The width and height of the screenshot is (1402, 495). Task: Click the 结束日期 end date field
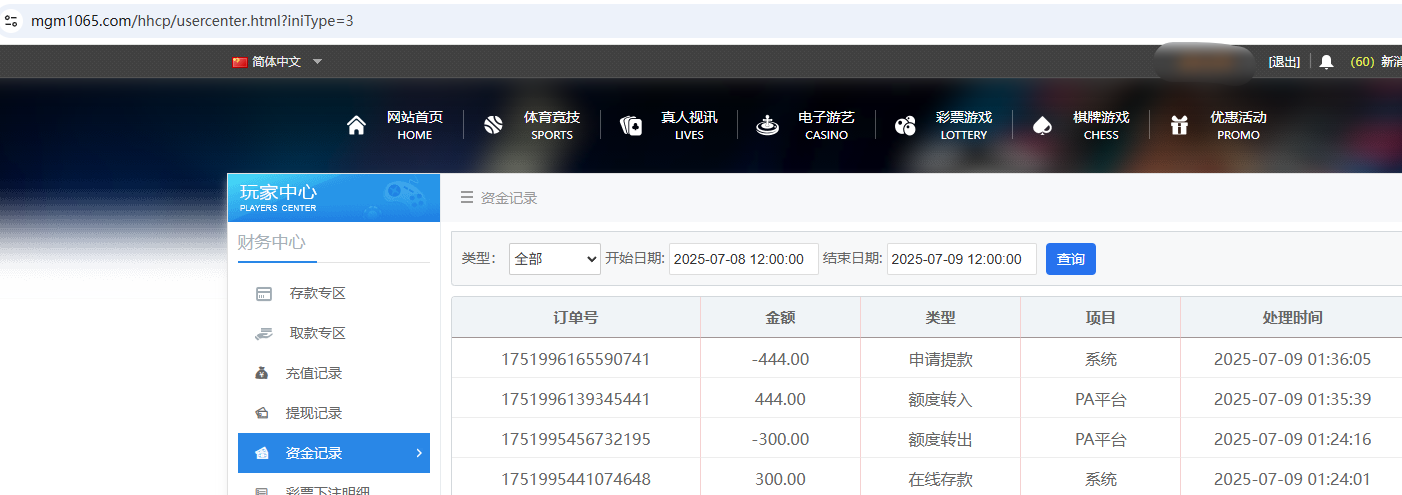pos(961,259)
